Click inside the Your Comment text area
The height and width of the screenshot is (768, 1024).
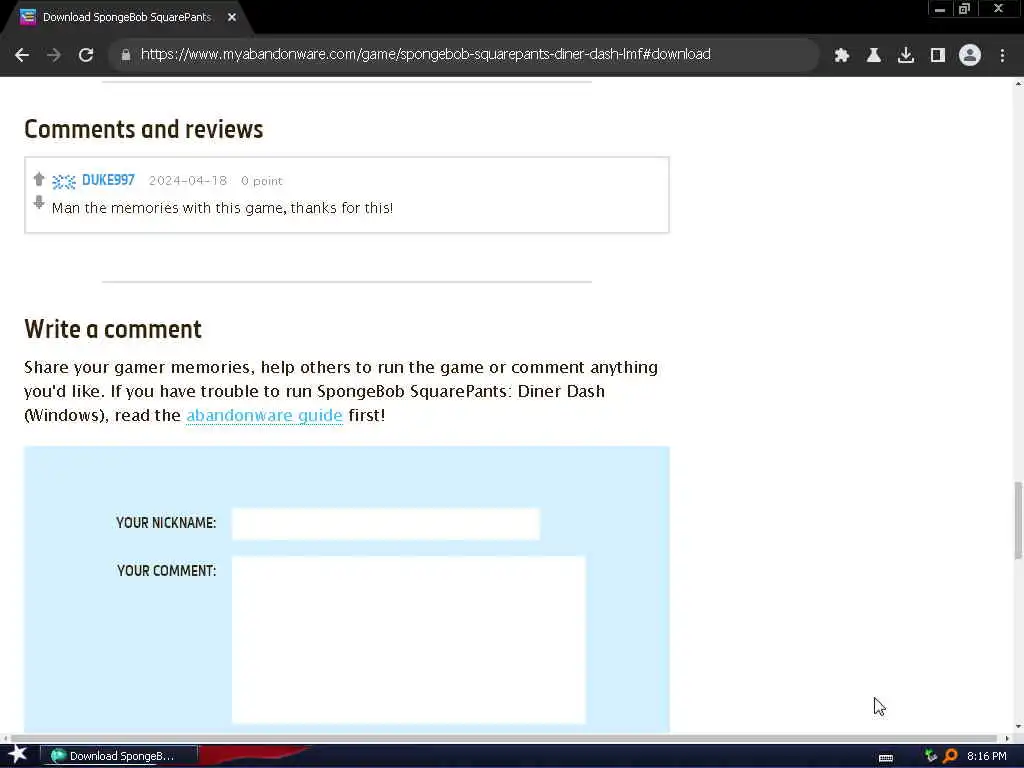pyautogui.click(x=409, y=640)
